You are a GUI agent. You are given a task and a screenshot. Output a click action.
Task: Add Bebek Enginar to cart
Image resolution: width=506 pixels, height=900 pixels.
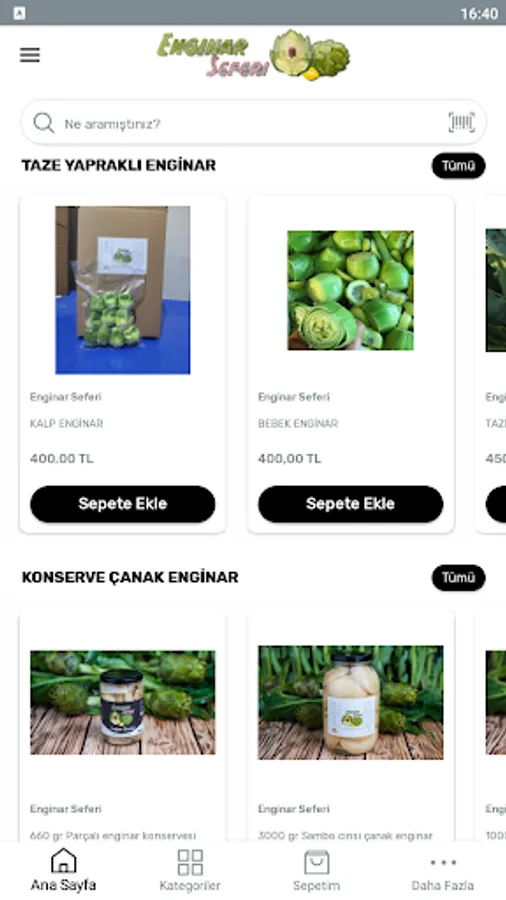click(351, 504)
